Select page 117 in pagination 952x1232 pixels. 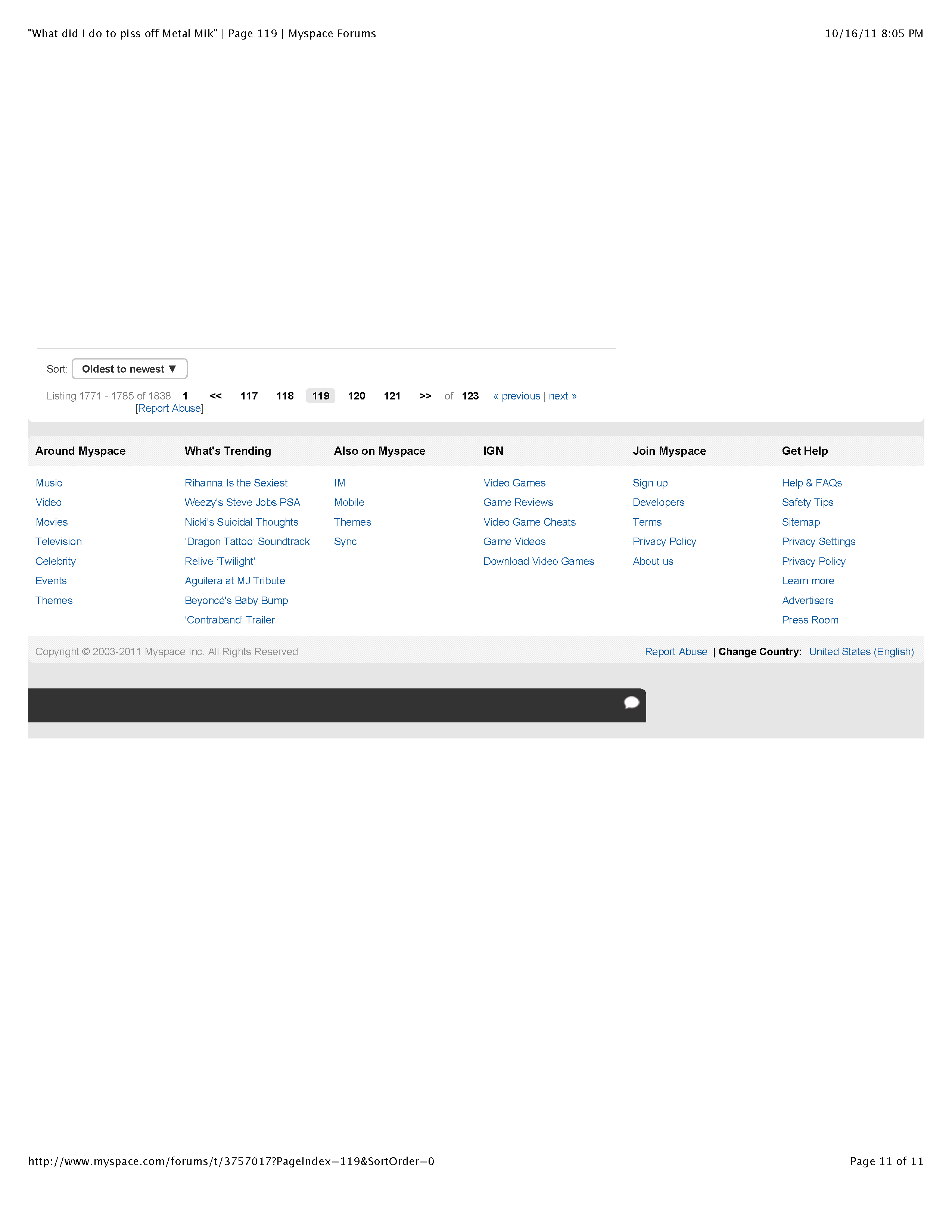249,396
